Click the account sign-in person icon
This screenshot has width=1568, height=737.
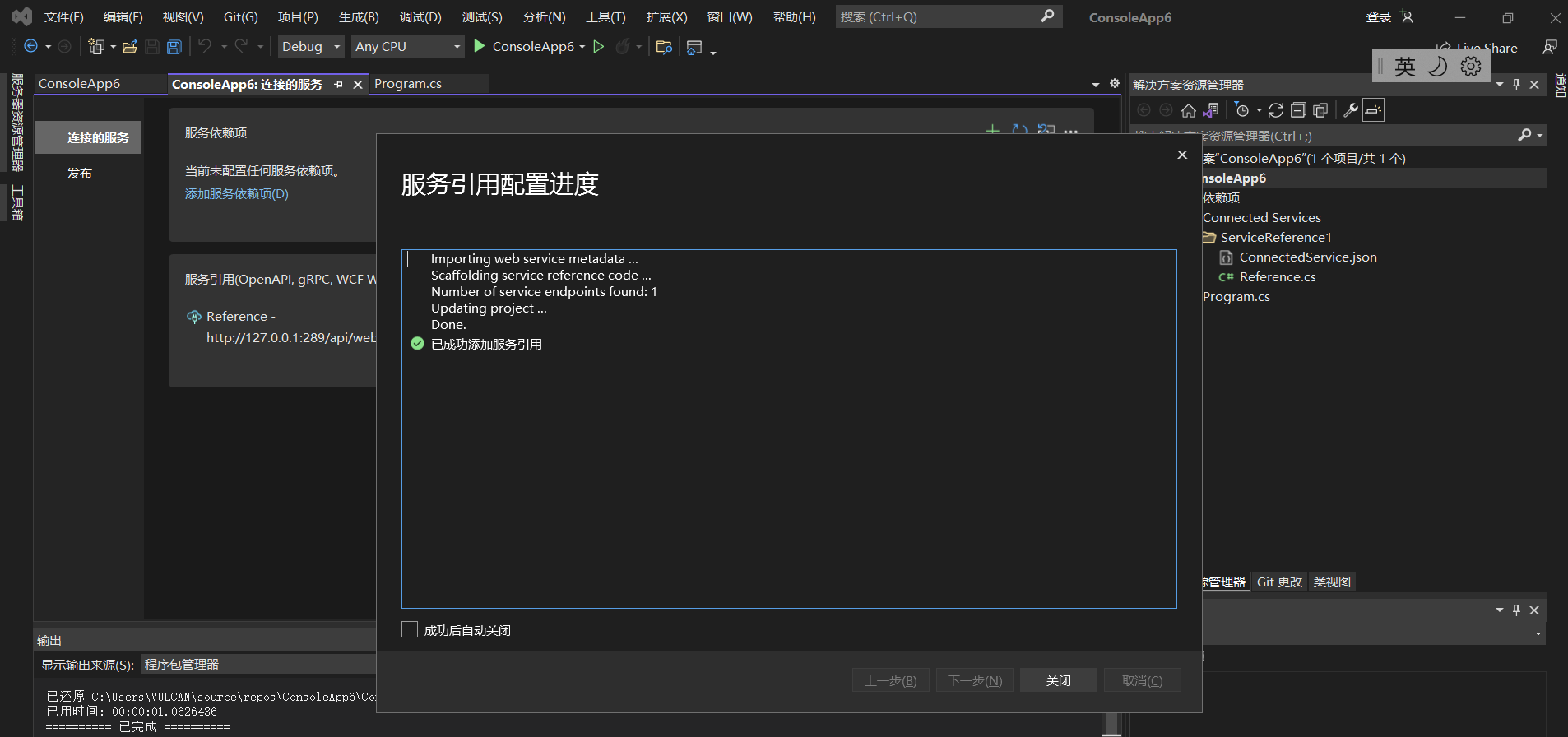click(x=1407, y=16)
